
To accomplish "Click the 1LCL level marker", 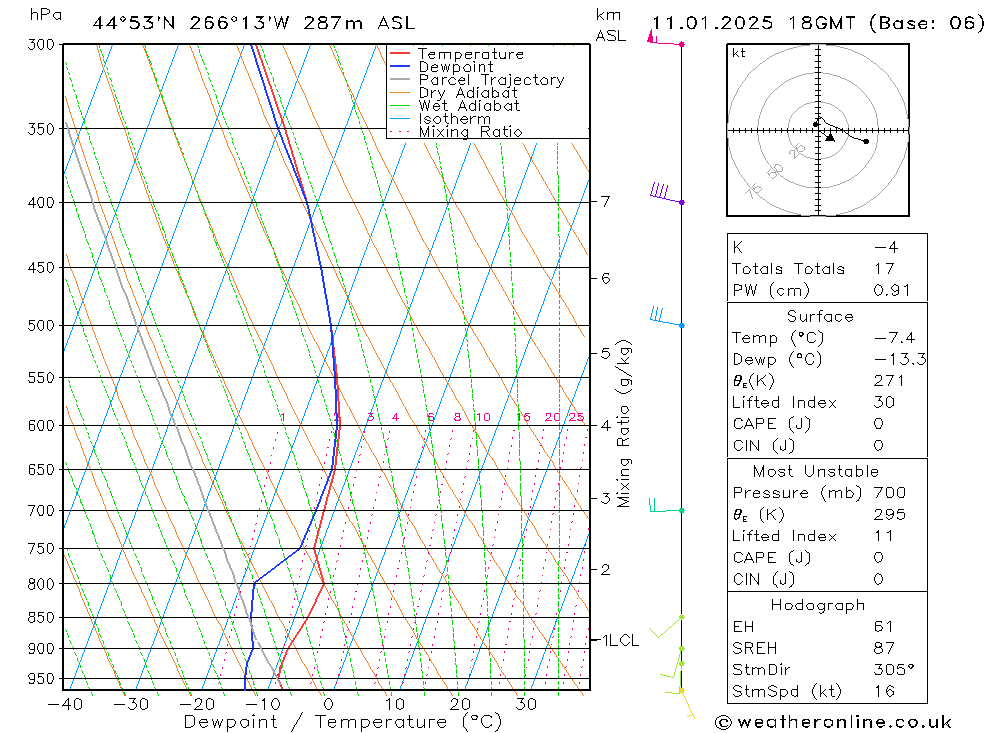I will click(621, 640).
